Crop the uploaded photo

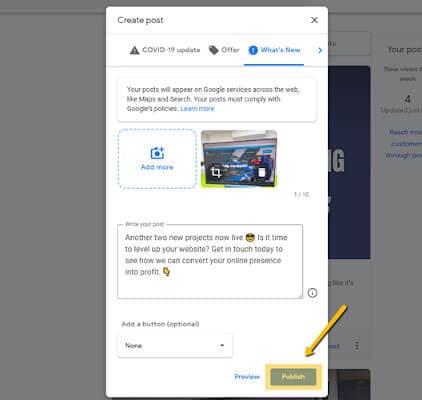(x=216, y=172)
